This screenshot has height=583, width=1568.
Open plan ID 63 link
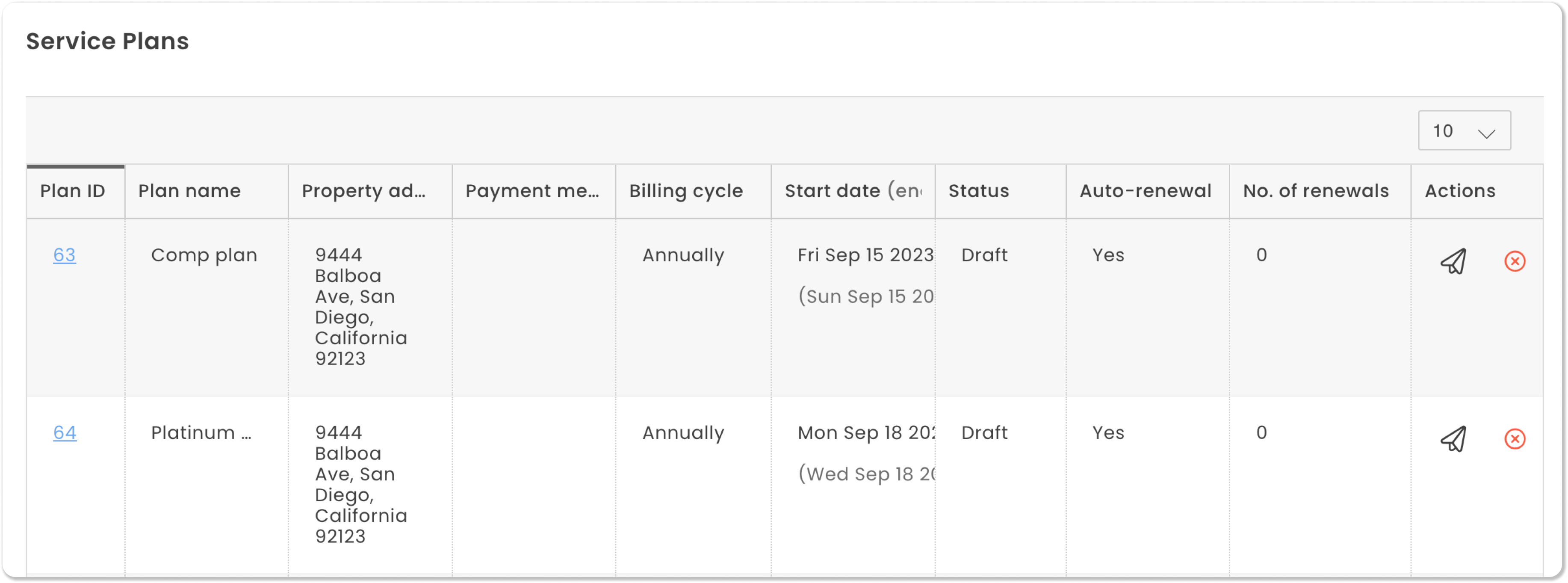[65, 255]
